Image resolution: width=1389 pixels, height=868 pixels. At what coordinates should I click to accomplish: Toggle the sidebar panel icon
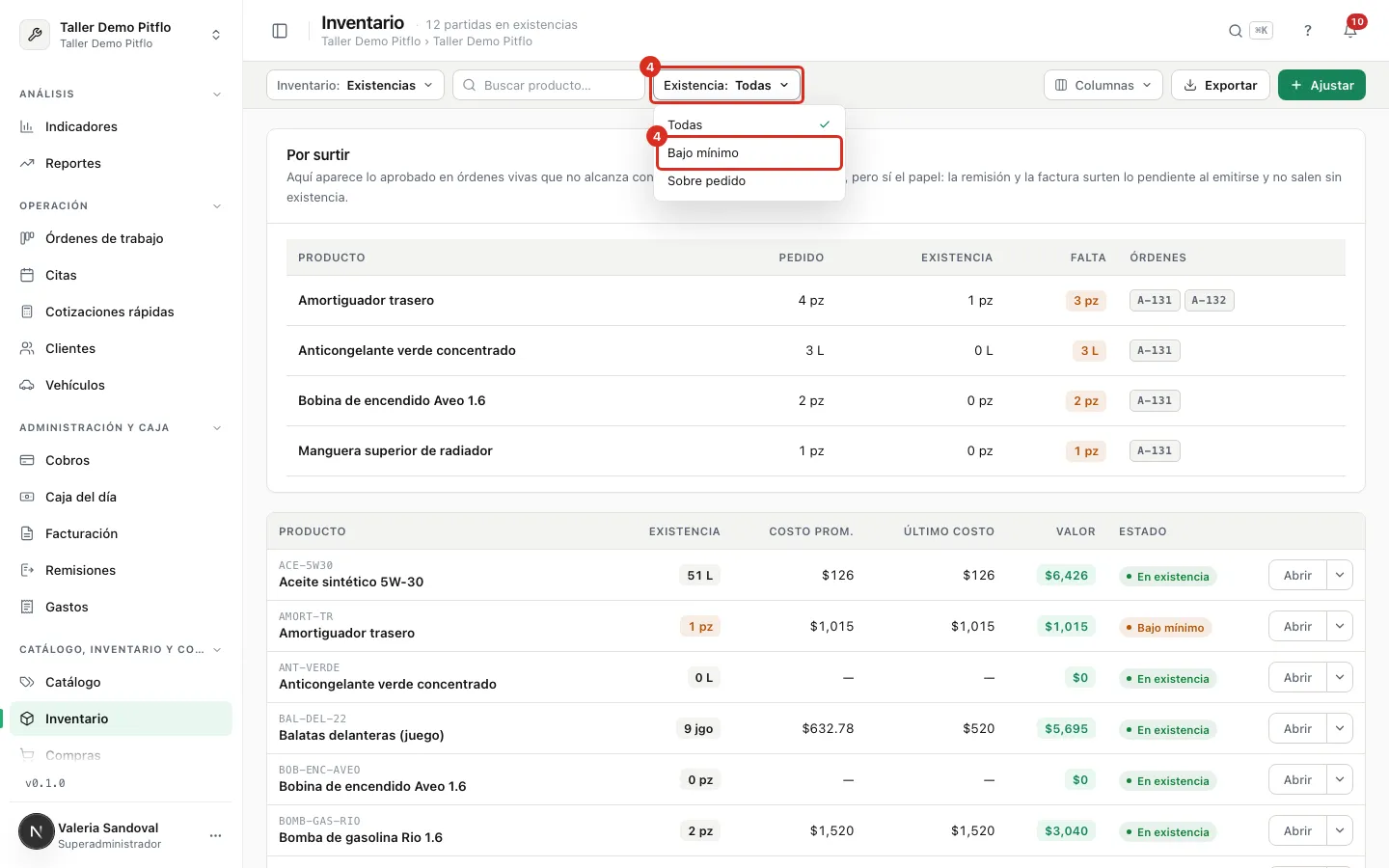(x=280, y=31)
